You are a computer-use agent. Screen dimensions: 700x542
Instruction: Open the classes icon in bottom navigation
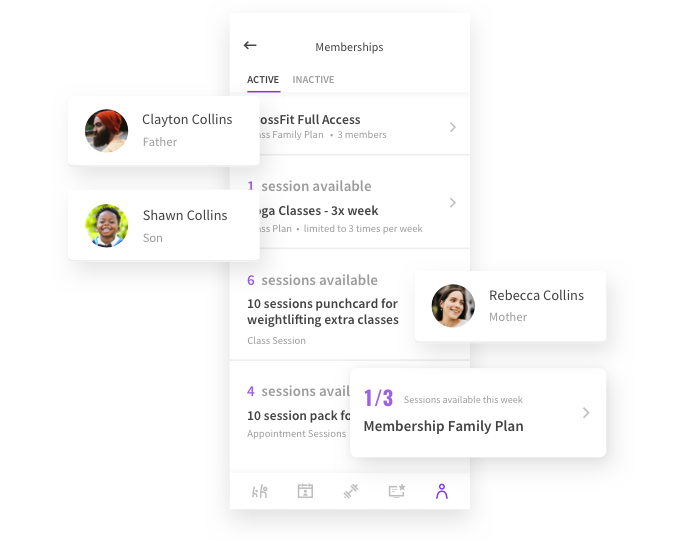(x=259, y=492)
